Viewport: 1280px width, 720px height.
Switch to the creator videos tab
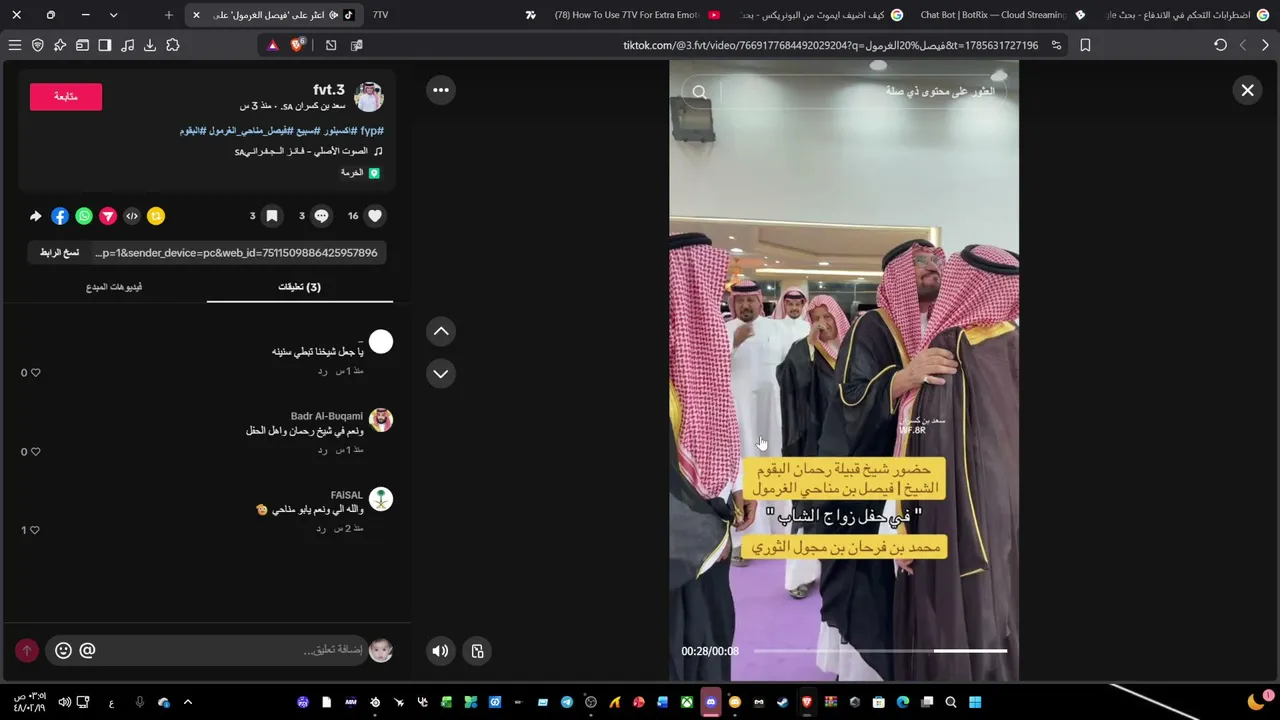click(114, 287)
